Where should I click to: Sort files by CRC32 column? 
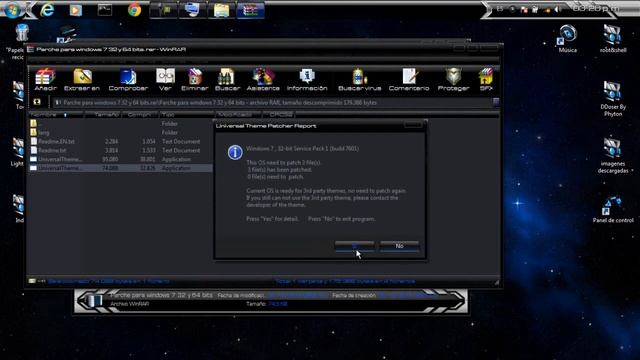(x=280, y=115)
